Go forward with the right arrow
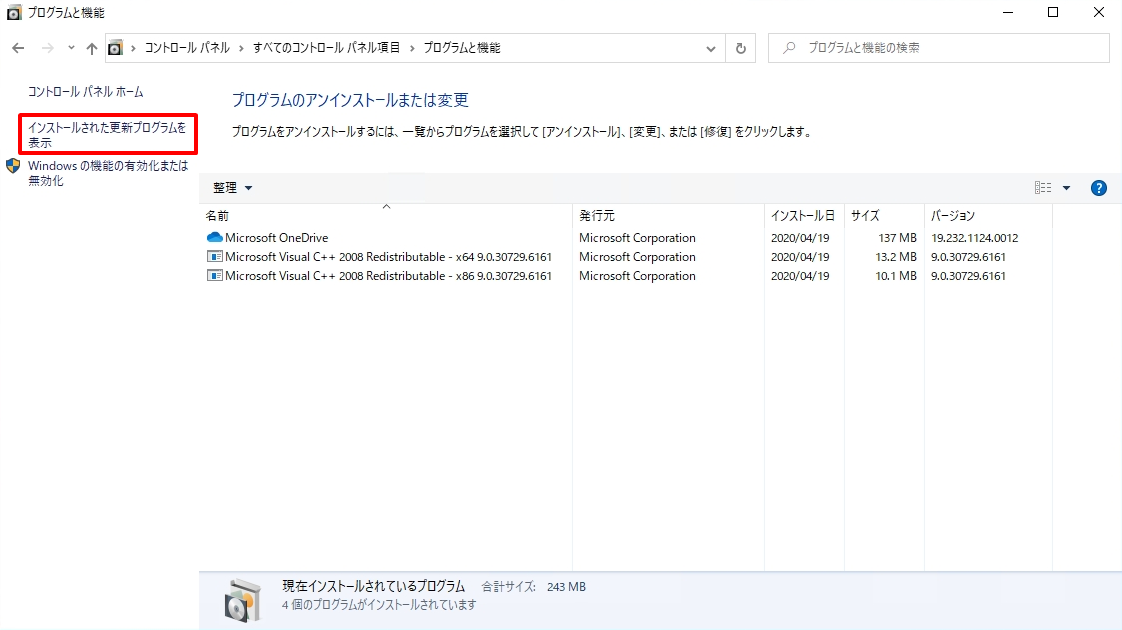The width and height of the screenshot is (1122, 630). [x=47, y=48]
